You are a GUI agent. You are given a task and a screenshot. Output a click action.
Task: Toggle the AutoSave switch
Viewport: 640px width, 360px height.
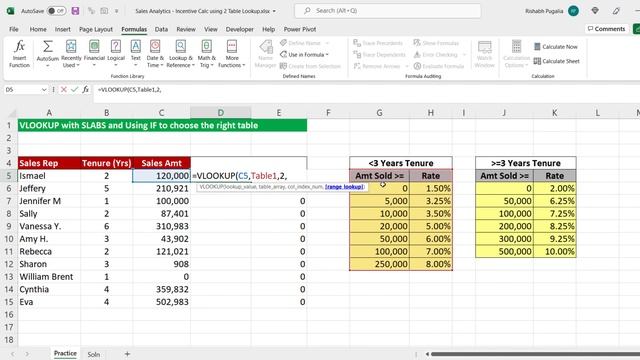(x=56, y=11)
